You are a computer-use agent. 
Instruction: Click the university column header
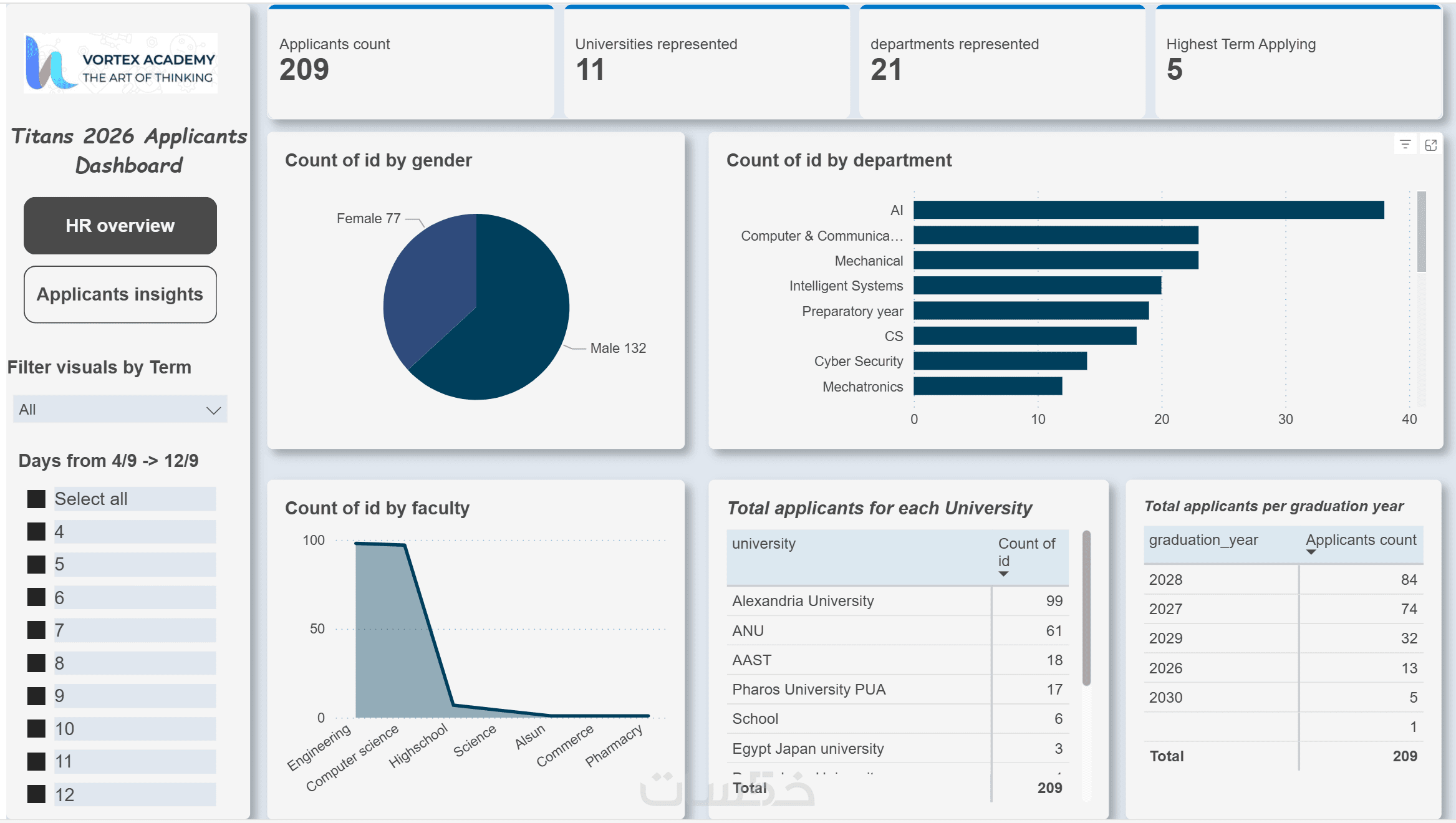click(763, 544)
